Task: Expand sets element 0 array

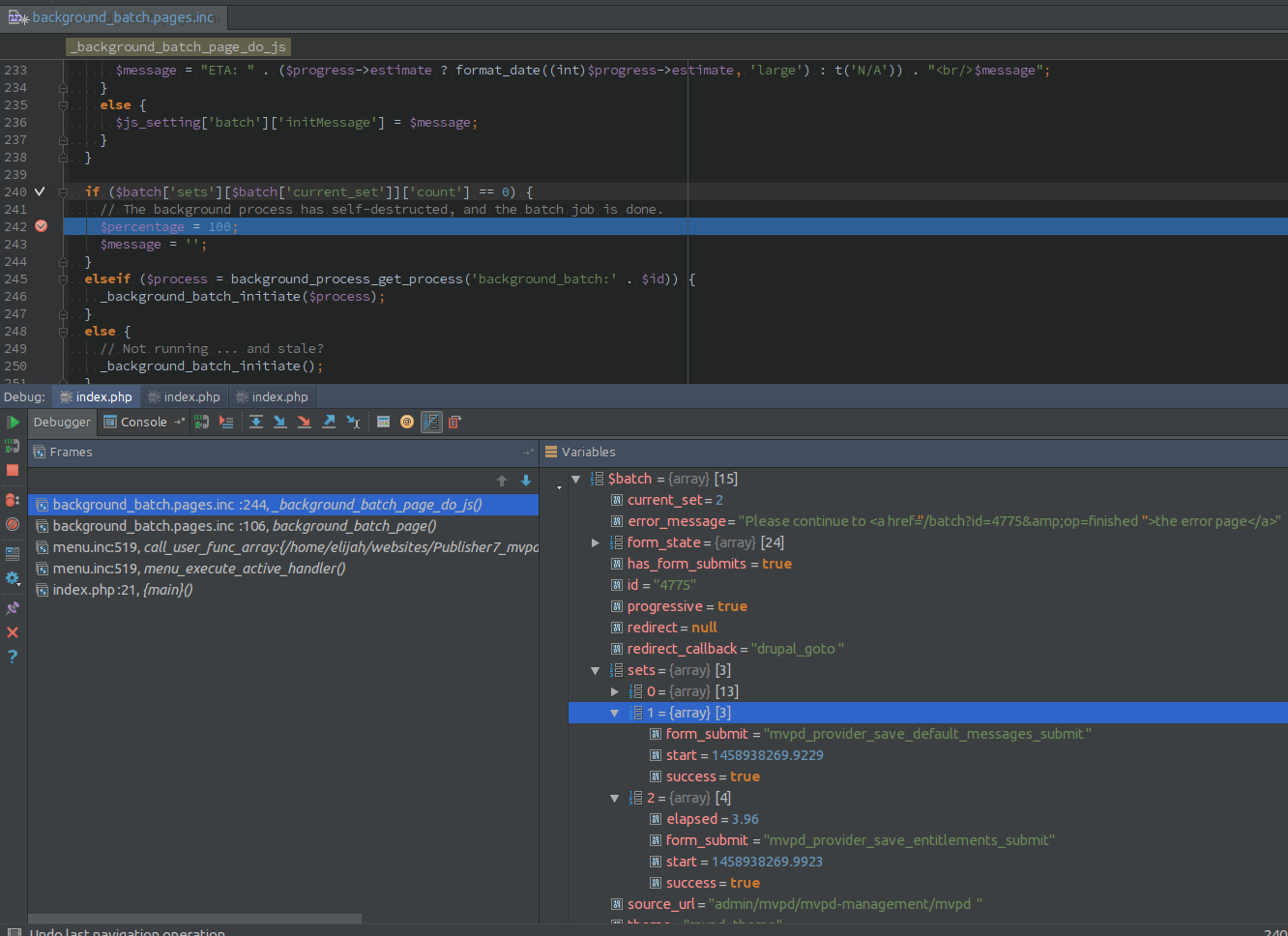Action: 615,691
